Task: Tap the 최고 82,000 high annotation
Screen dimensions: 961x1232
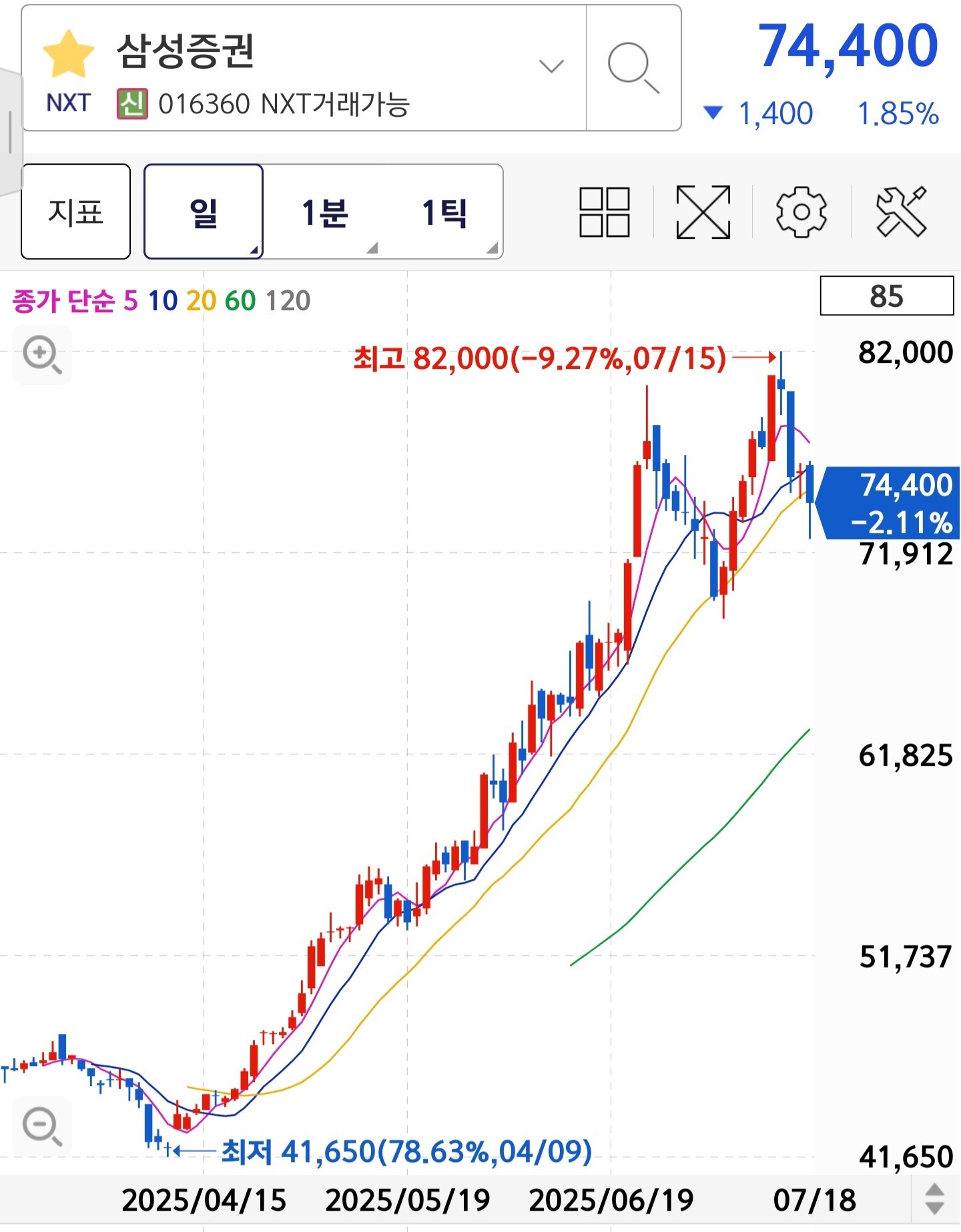Action: point(539,358)
